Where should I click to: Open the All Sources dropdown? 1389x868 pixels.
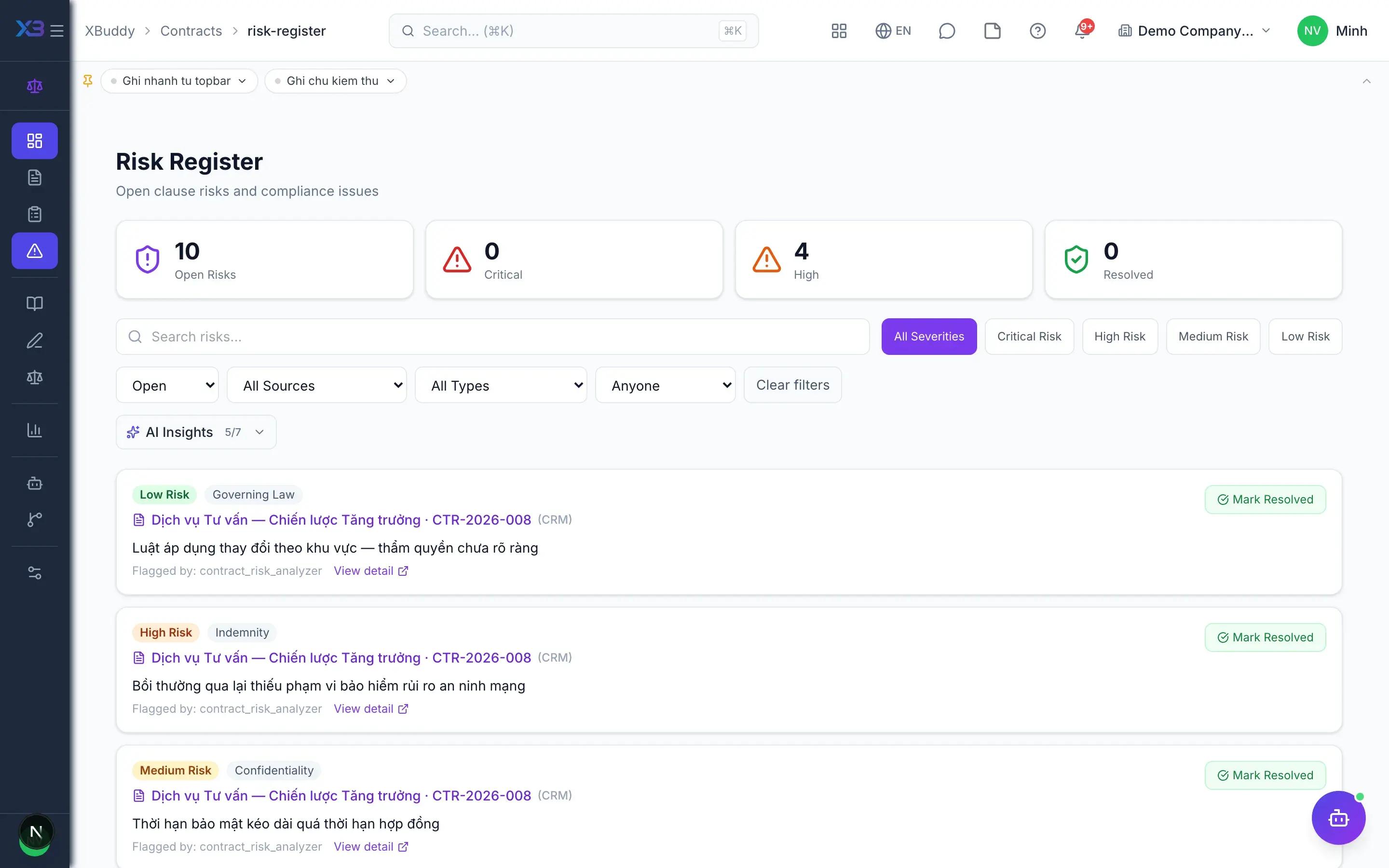(317, 385)
